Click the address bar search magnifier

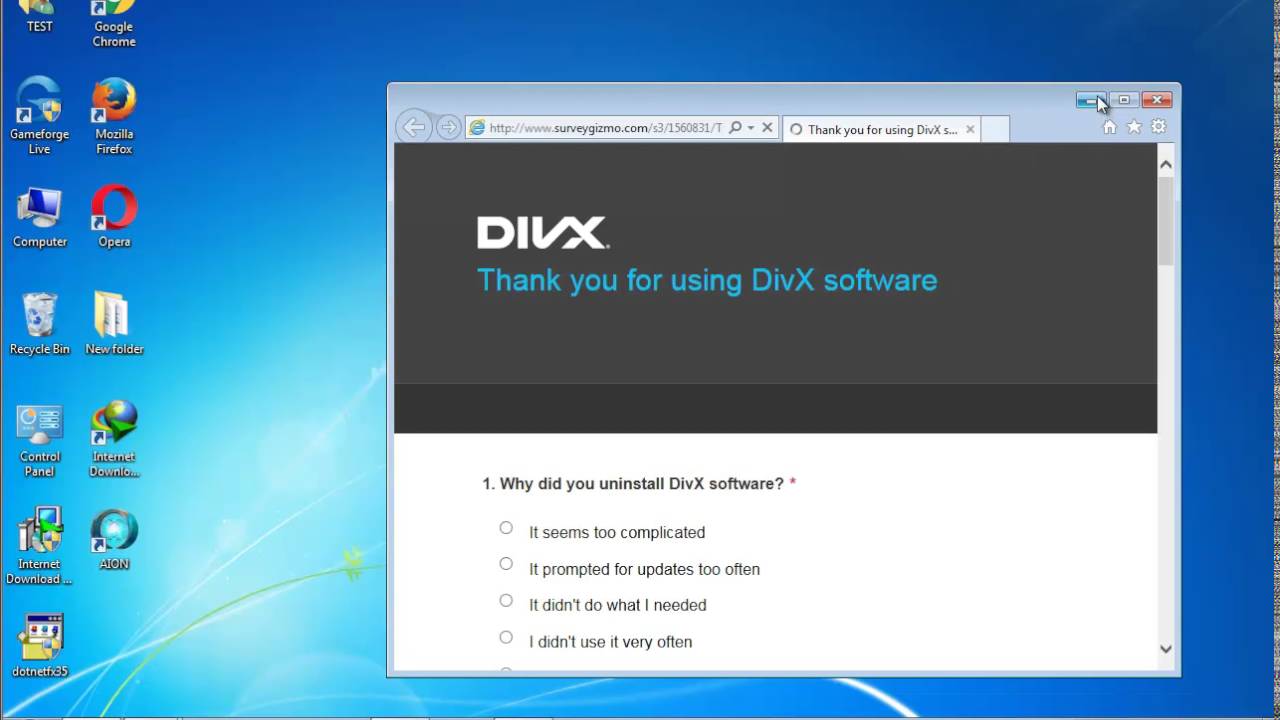pos(735,128)
